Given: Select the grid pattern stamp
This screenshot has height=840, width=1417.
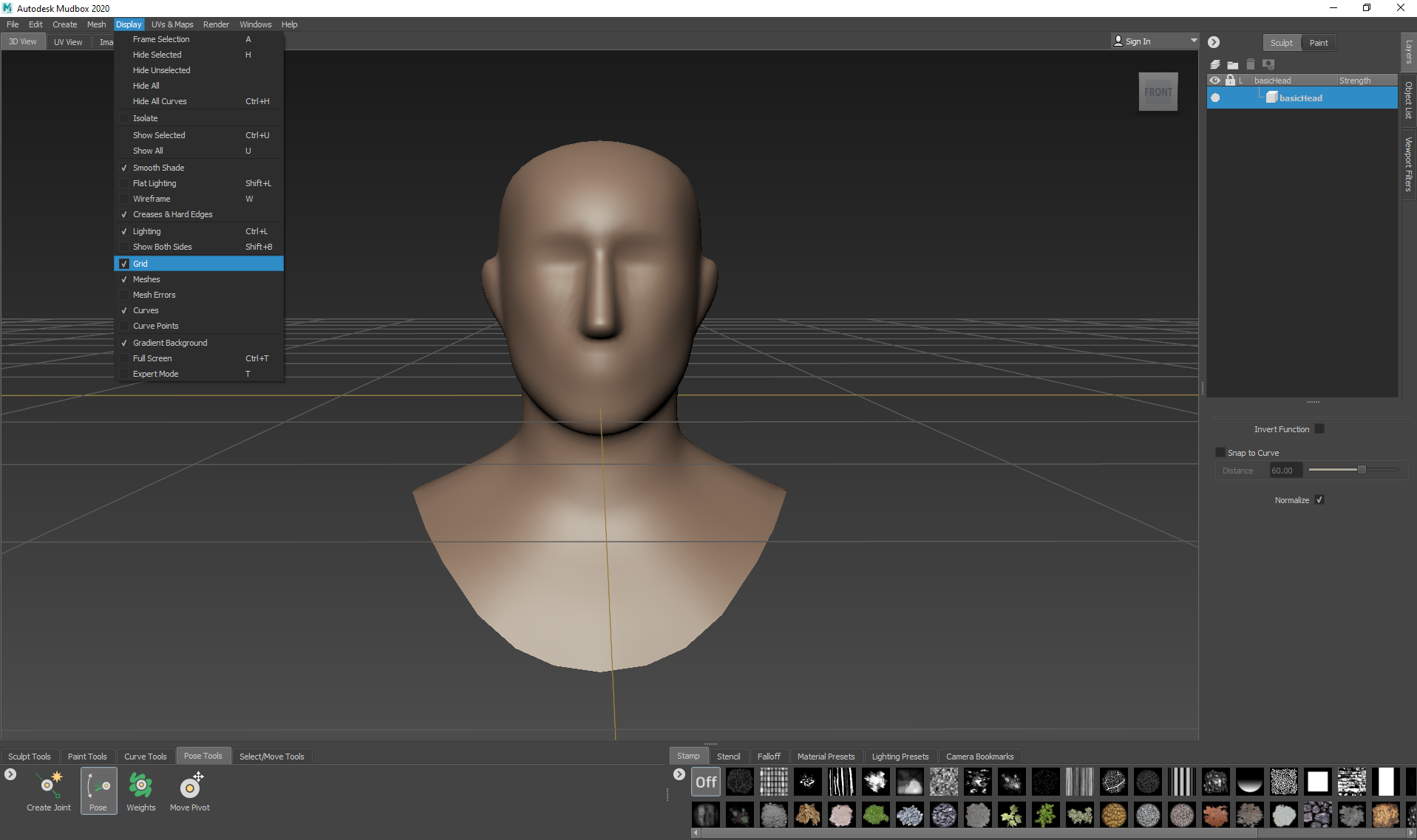Looking at the screenshot, I should (x=774, y=782).
